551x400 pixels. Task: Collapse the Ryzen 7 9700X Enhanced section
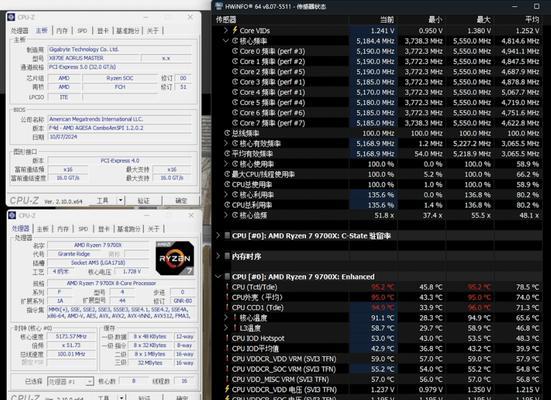click(x=218, y=277)
